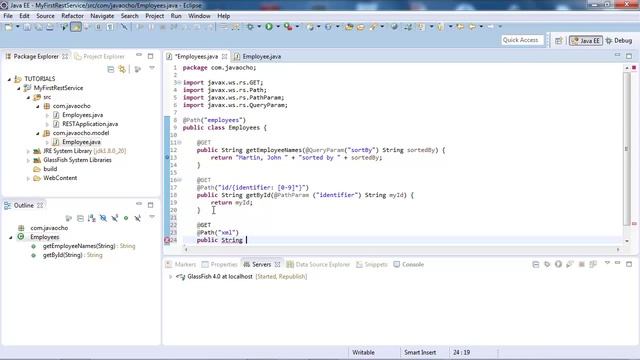
Task: Toggle Sort alphabetically in the Outline toolbar
Action: pyautogui.click(x=91, y=218)
